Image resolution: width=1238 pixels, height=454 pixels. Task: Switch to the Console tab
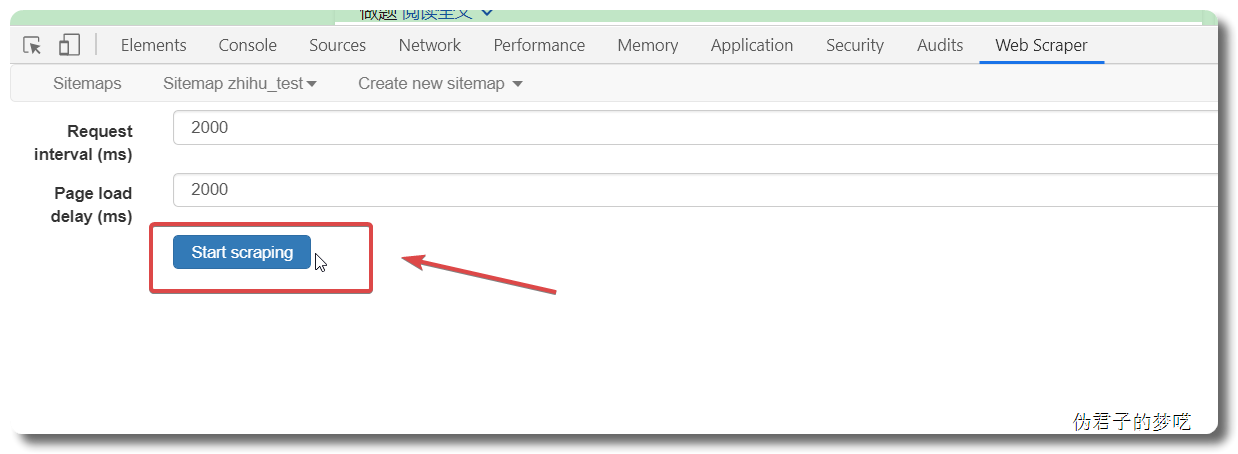(248, 45)
